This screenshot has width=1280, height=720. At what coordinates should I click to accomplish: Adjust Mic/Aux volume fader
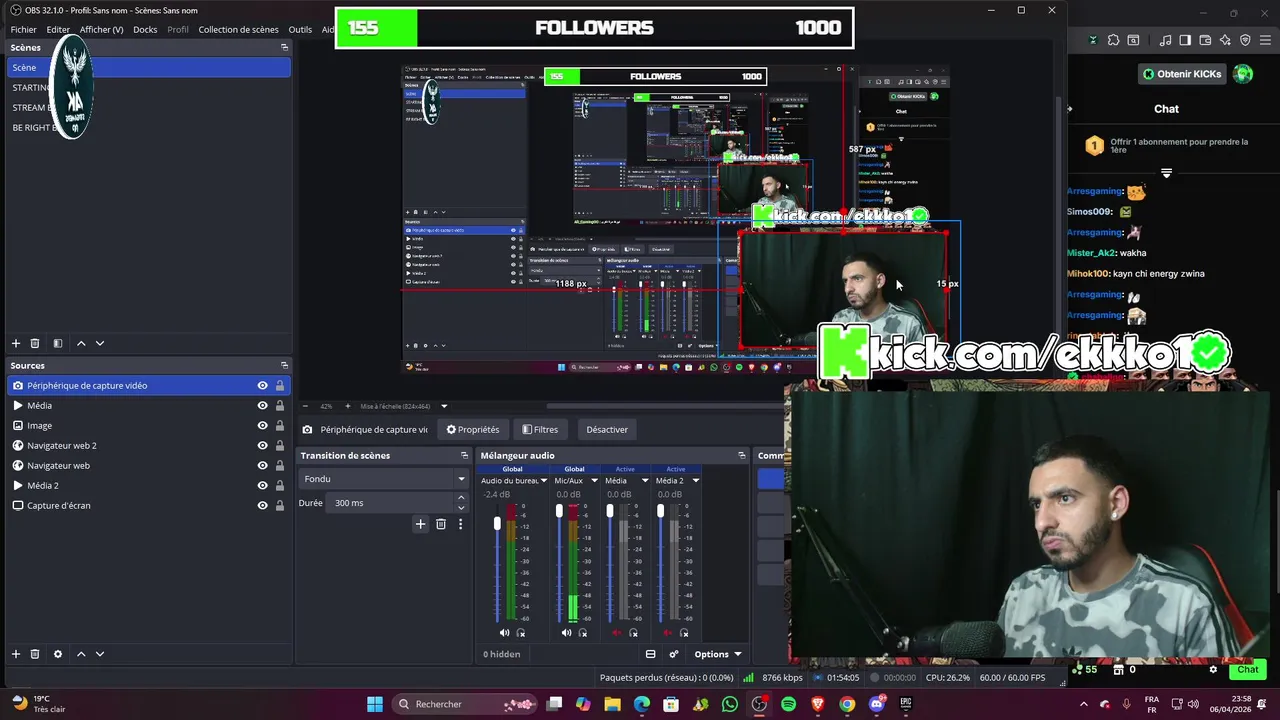pyautogui.click(x=559, y=512)
